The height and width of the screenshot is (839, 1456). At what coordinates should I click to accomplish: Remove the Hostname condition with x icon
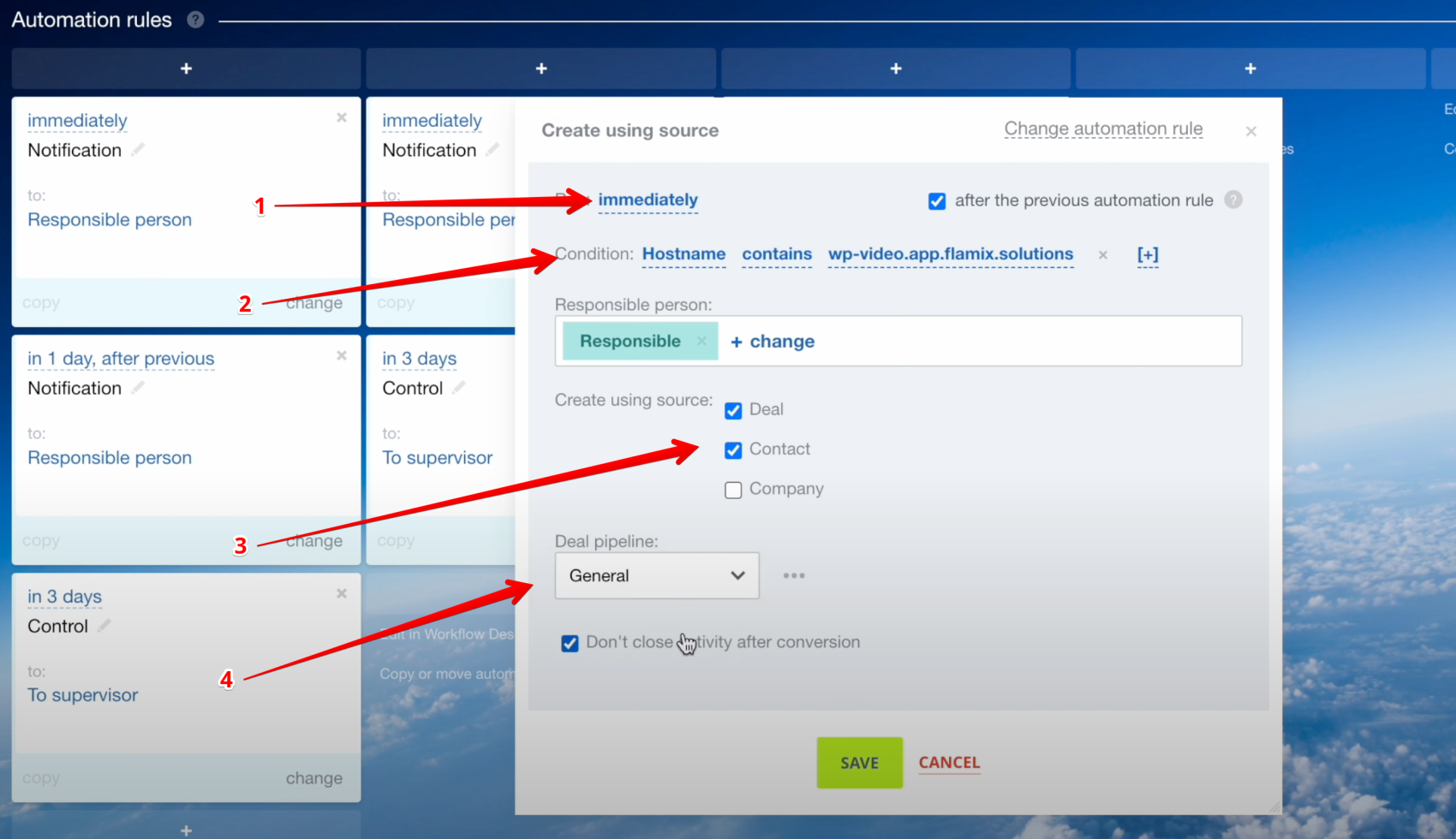(x=1102, y=255)
